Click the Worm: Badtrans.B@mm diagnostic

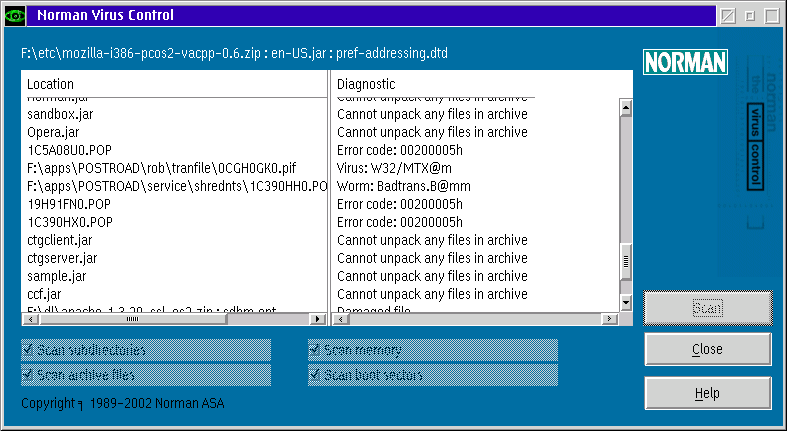pos(404,186)
